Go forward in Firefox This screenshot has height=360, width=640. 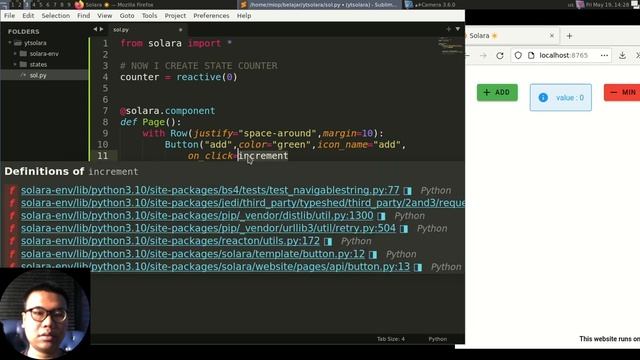[x=484, y=56]
